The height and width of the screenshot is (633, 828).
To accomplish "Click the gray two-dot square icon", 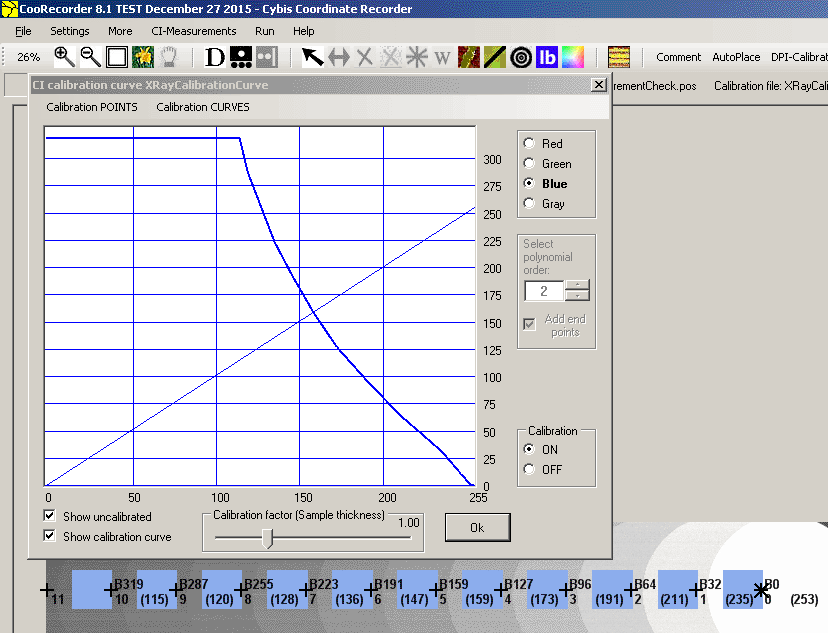I will pyautogui.click(x=267, y=57).
